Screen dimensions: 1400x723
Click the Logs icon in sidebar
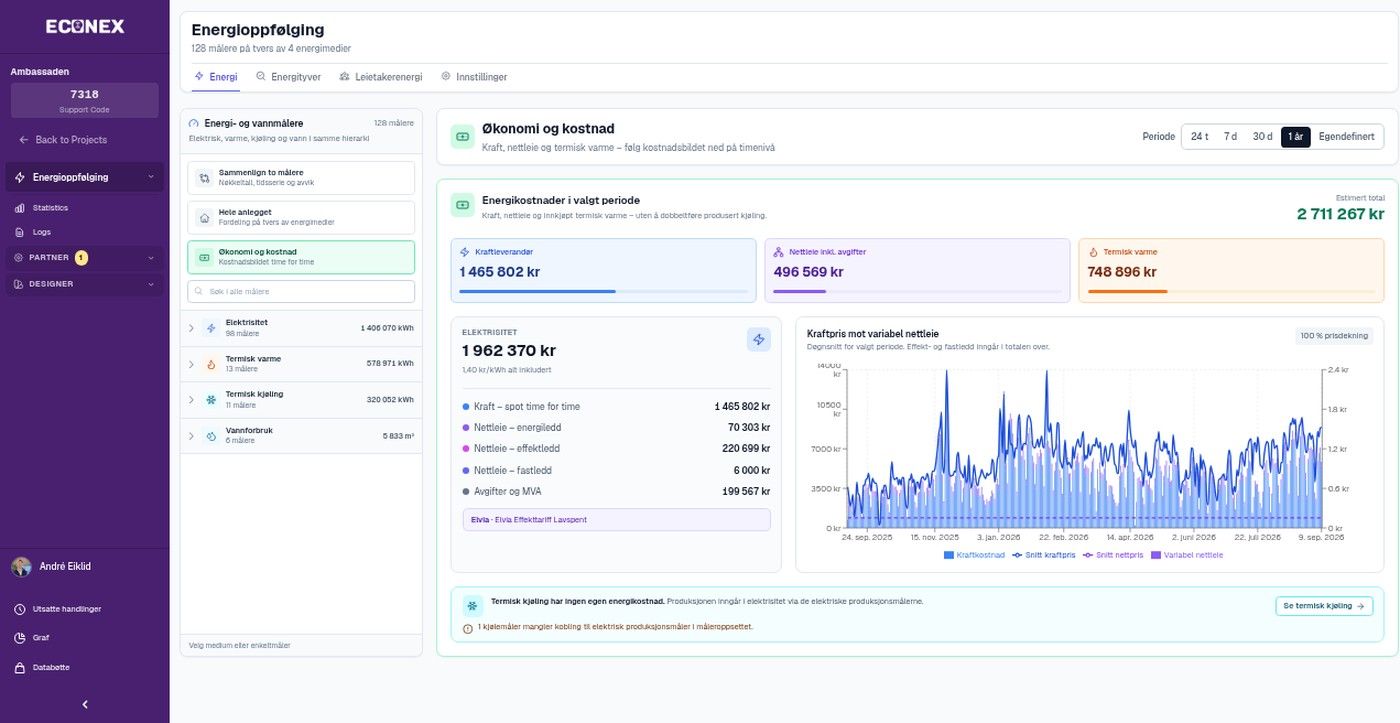[x=20, y=232]
